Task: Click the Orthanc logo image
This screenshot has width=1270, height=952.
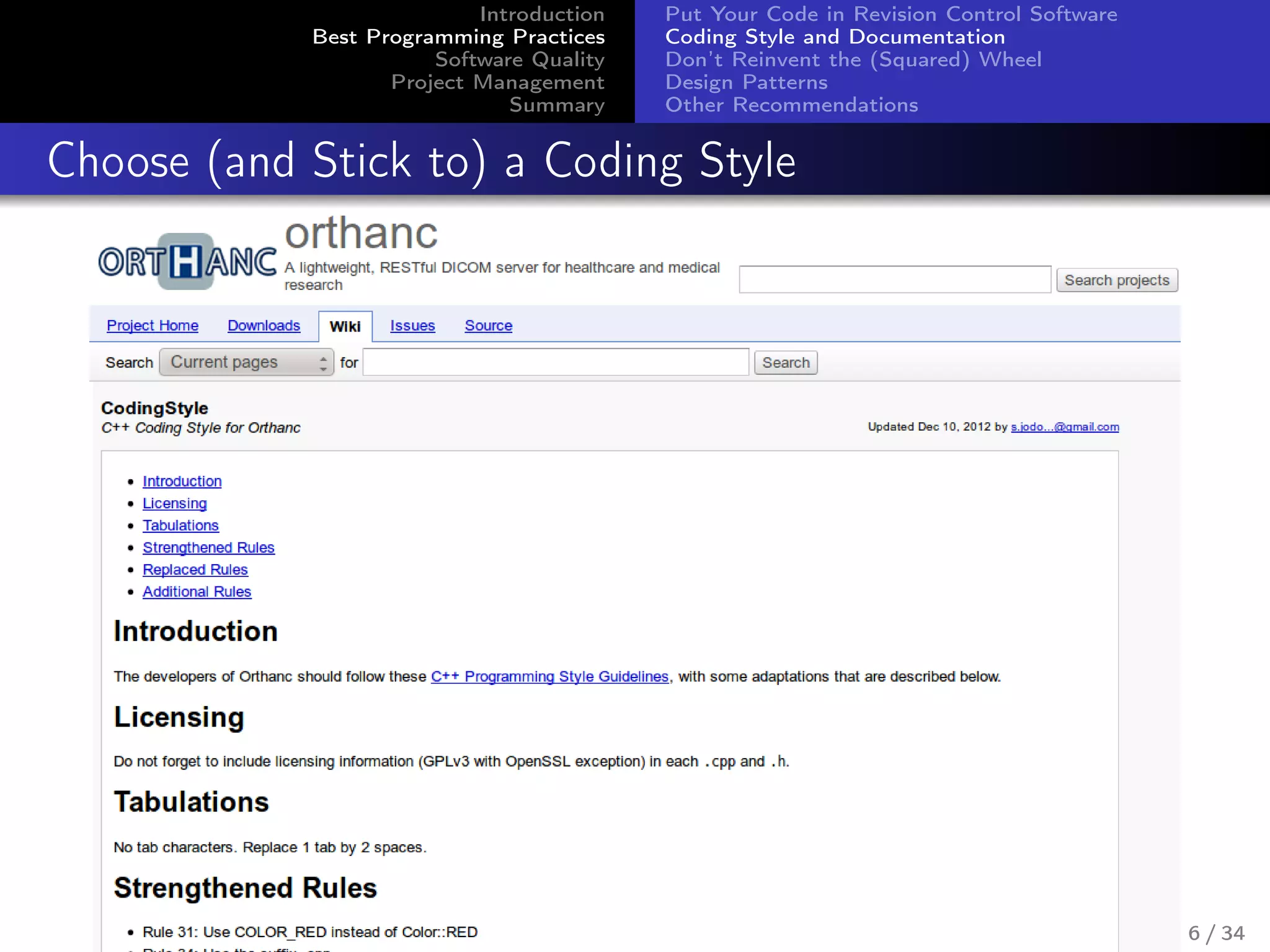Action: [x=187, y=261]
